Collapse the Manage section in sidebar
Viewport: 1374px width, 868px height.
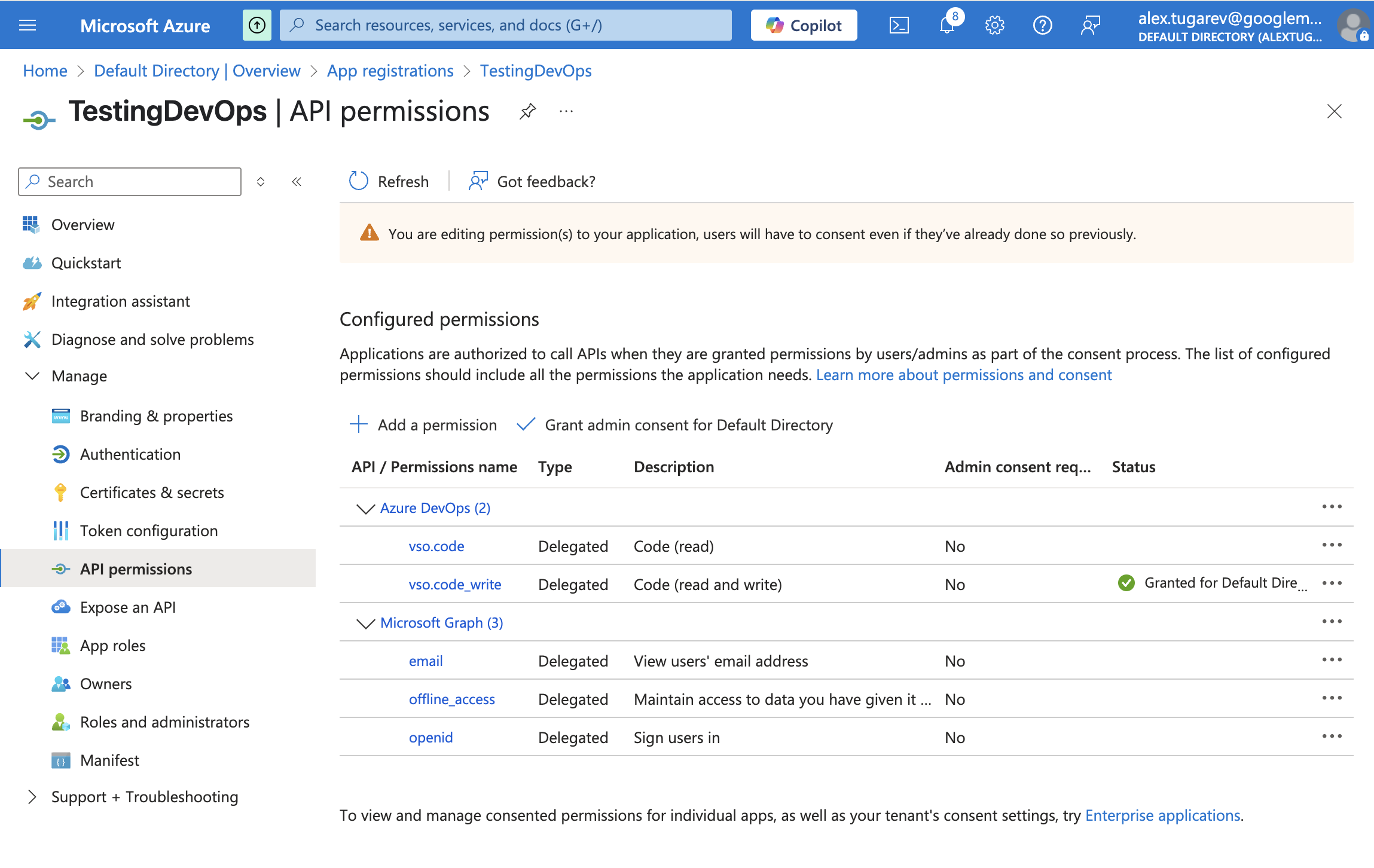(32, 376)
